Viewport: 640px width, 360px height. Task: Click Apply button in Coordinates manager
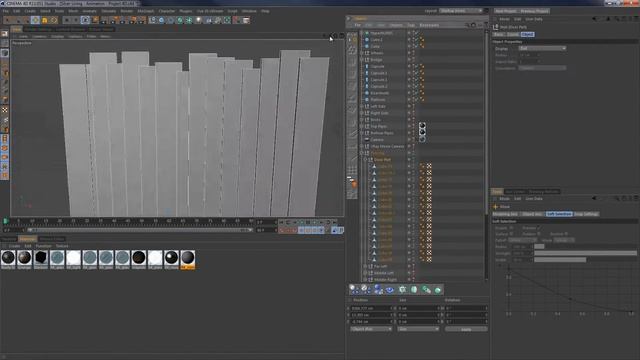[x=466, y=329]
